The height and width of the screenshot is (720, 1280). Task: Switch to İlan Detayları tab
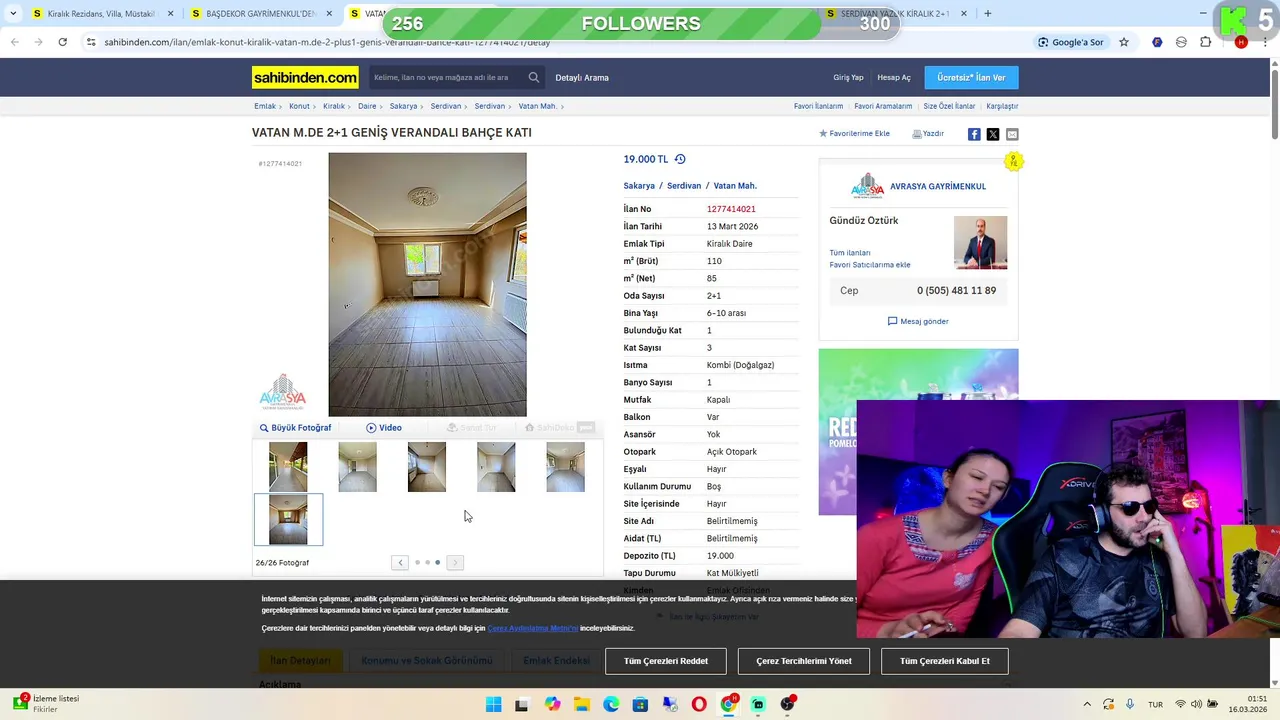tap(300, 661)
